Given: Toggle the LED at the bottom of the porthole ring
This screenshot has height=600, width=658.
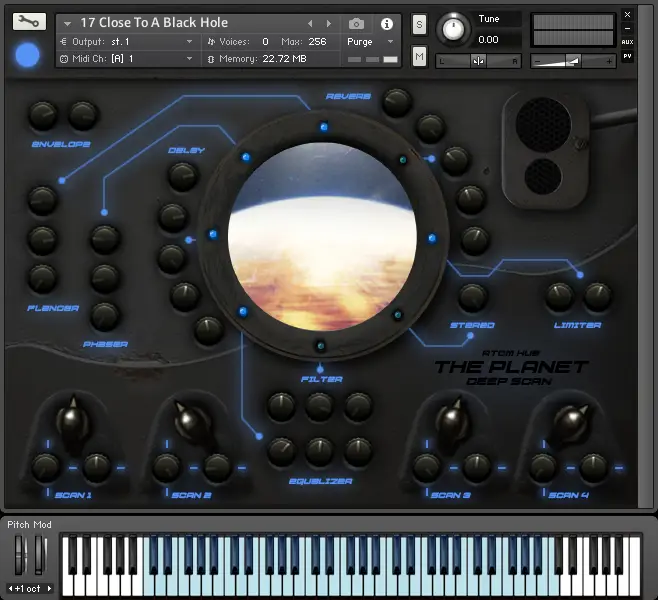Looking at the screenshot, I should coord(321,346).
